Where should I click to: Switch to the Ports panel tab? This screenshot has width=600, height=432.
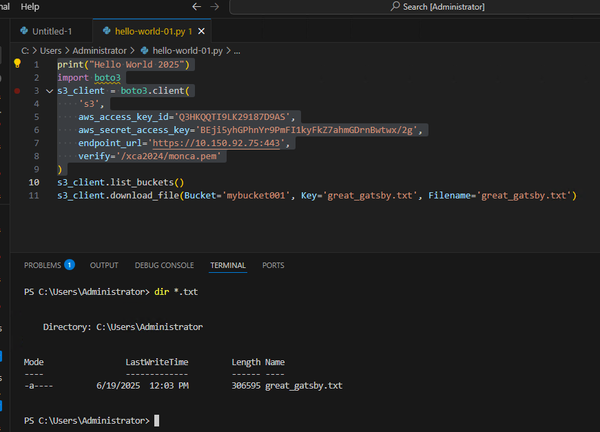coord(273,265)
